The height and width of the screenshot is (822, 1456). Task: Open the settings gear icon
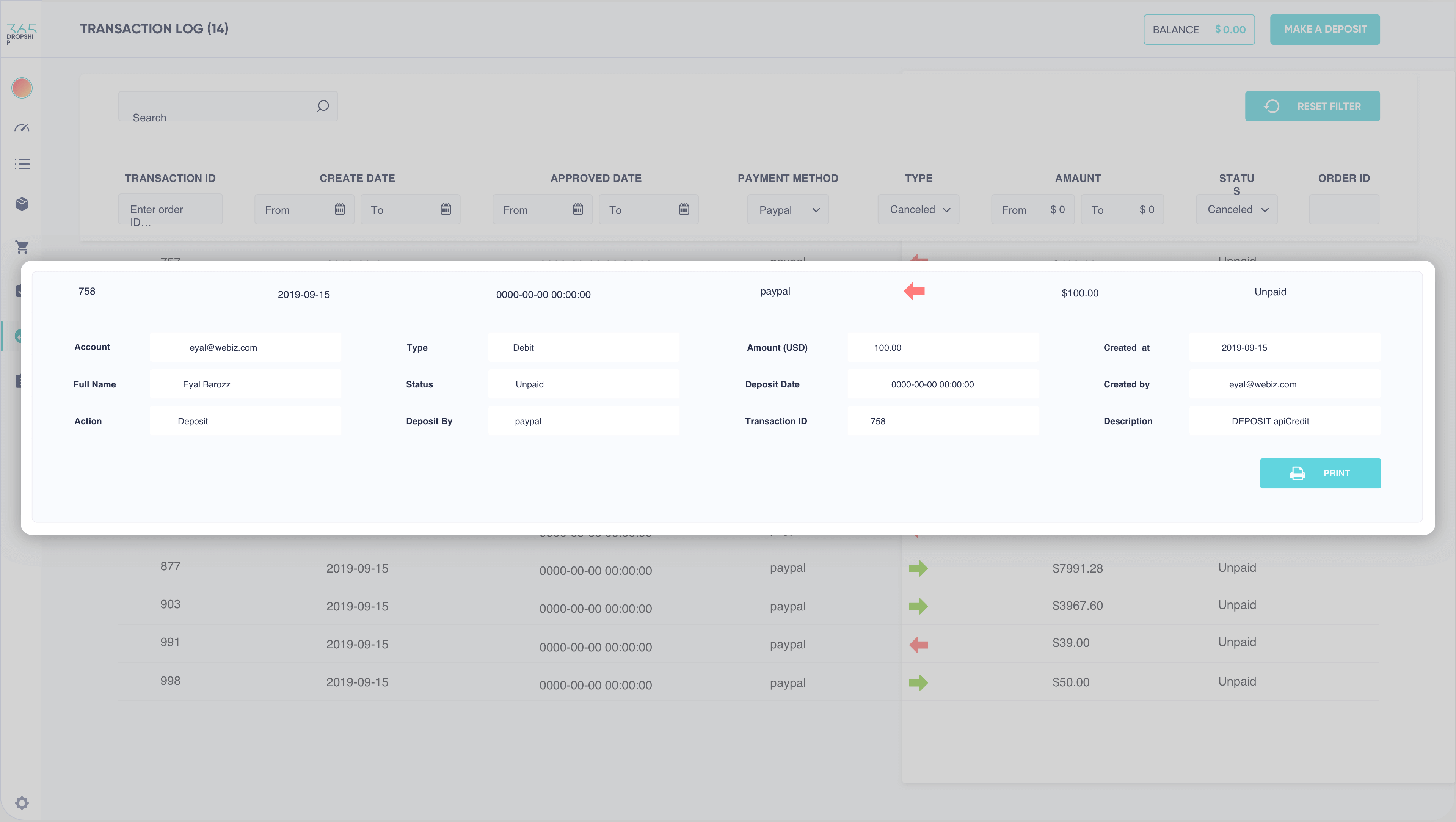pyautogui.click(x=22, y=803)
